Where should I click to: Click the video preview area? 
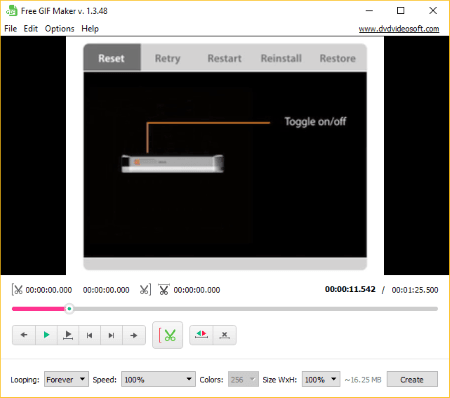pyautogui.click(x=225, y=156)
